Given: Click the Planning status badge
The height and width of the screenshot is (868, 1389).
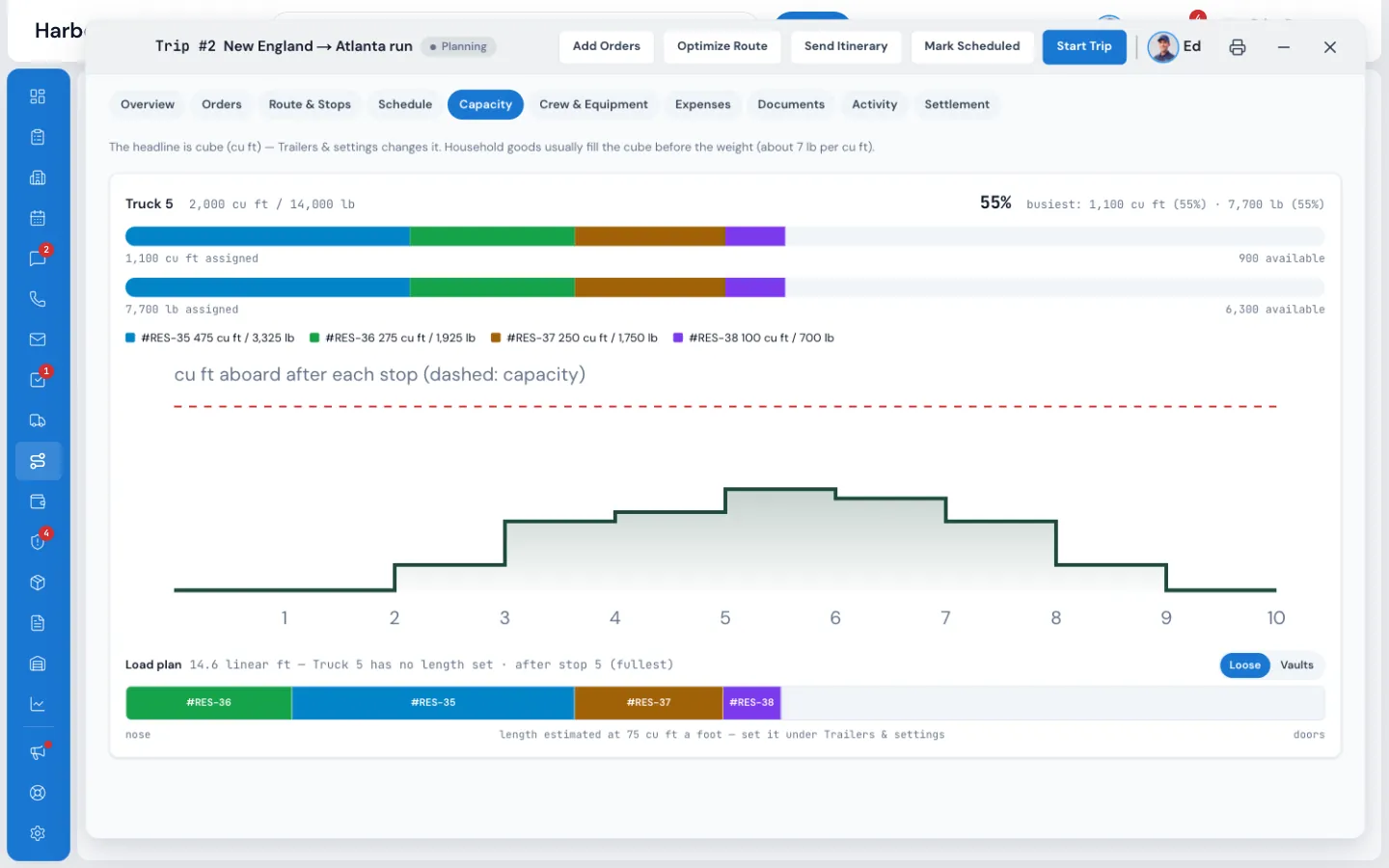Looking at the screenshot, I should point(458,46).
